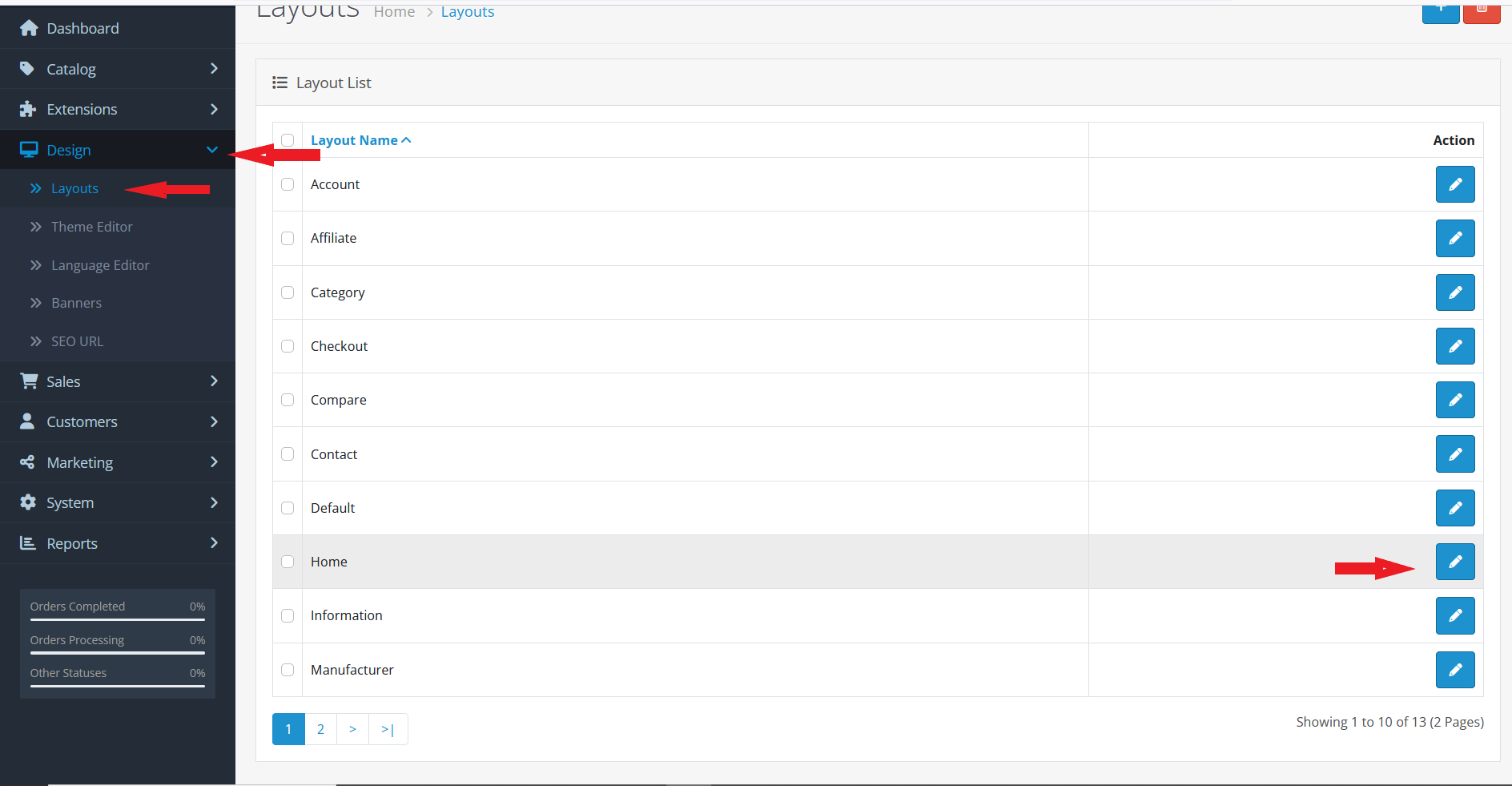Open Theme Editor from Design submenu
Viewport: 1512px width, 786px height.
[91, 227]
